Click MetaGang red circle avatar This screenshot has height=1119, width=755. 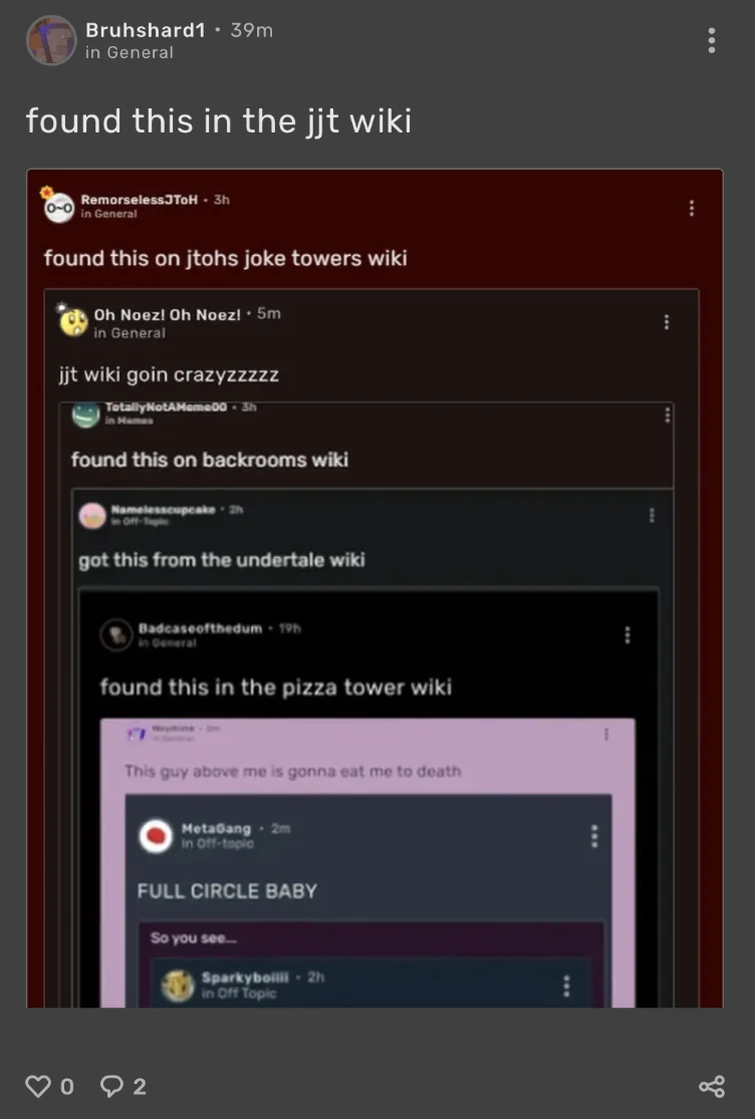coord(156,836)
